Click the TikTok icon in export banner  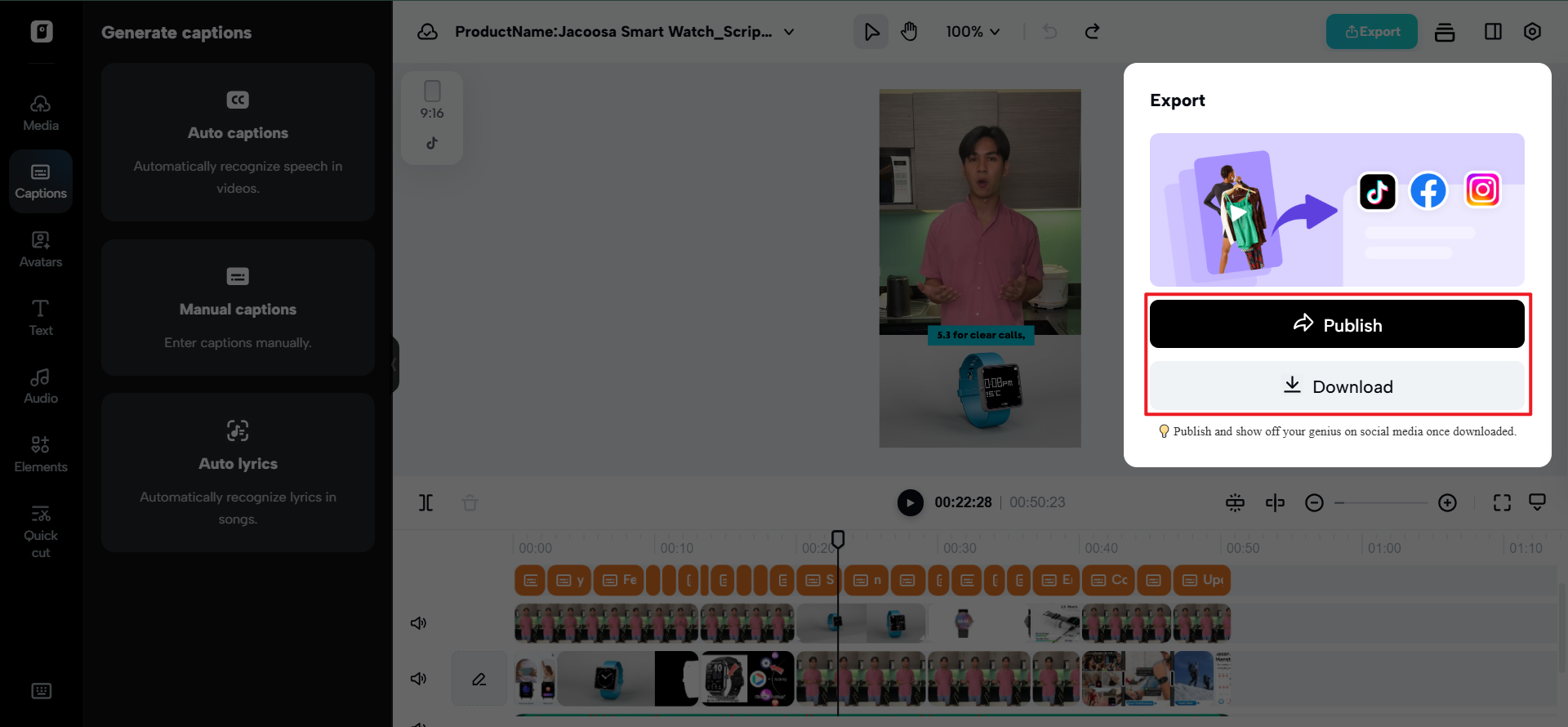click(x=1377, y=192)
